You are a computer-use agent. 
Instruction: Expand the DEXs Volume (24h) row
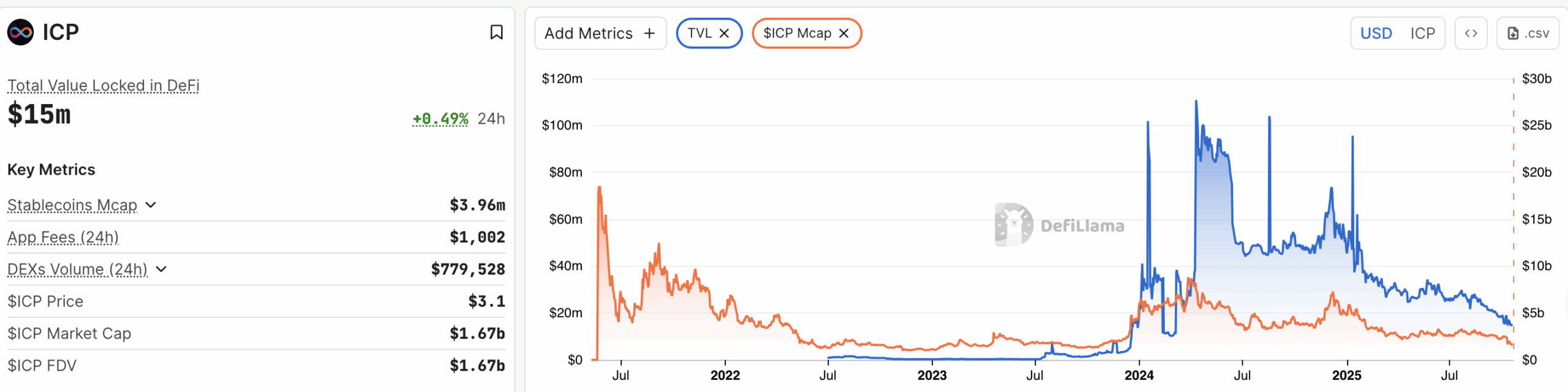[161, 269]
